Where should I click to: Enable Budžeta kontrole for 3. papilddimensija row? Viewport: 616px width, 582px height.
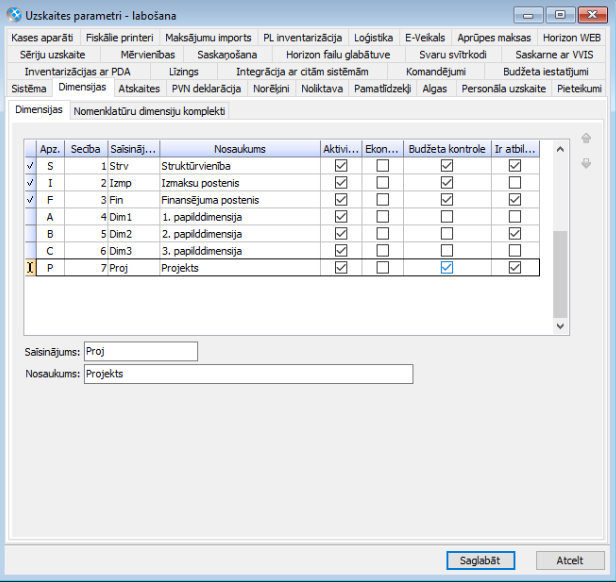[x=447, y=251]
